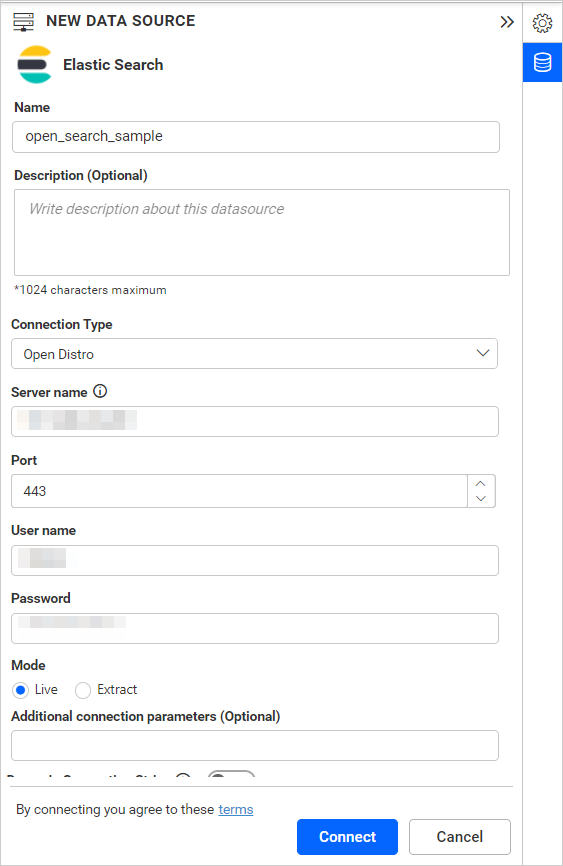The height and width of the screenshot is (866, 563).
Task: Click the Cancel button
Action: tap(460, 837)
